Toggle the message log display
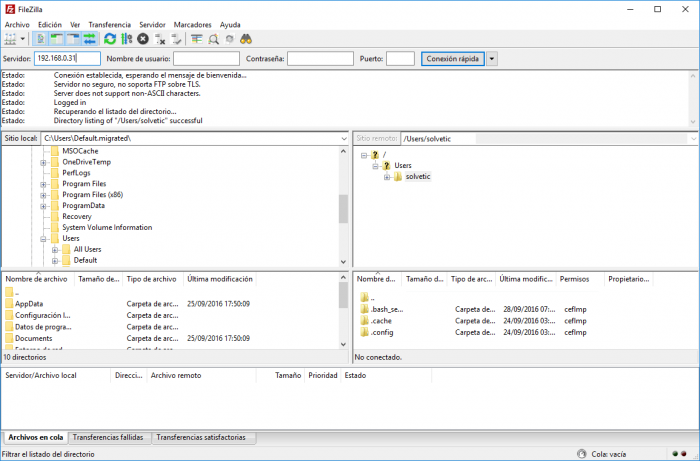The image size is (700, 461). click(x=41, y=39)
